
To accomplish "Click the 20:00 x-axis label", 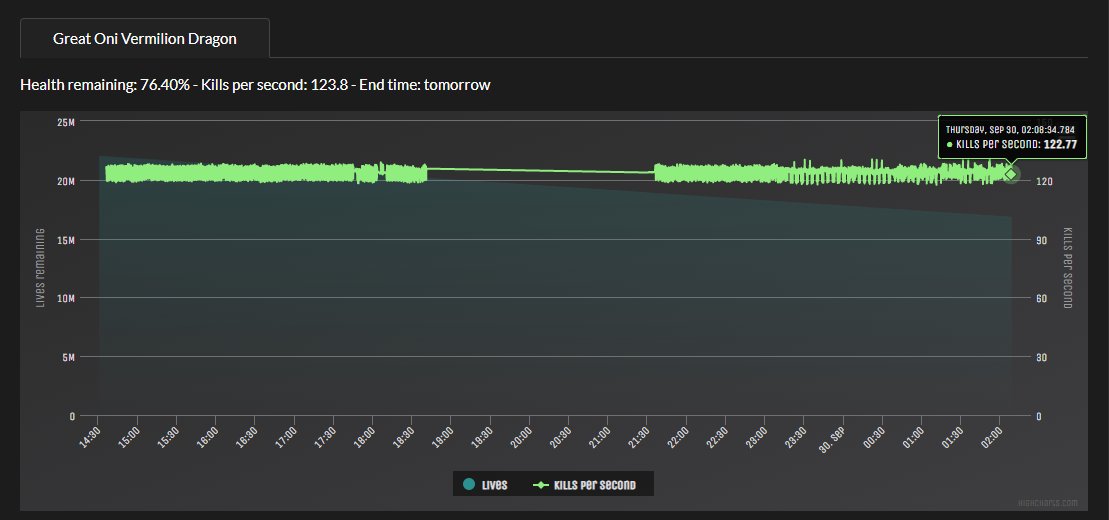I will 523,437.
